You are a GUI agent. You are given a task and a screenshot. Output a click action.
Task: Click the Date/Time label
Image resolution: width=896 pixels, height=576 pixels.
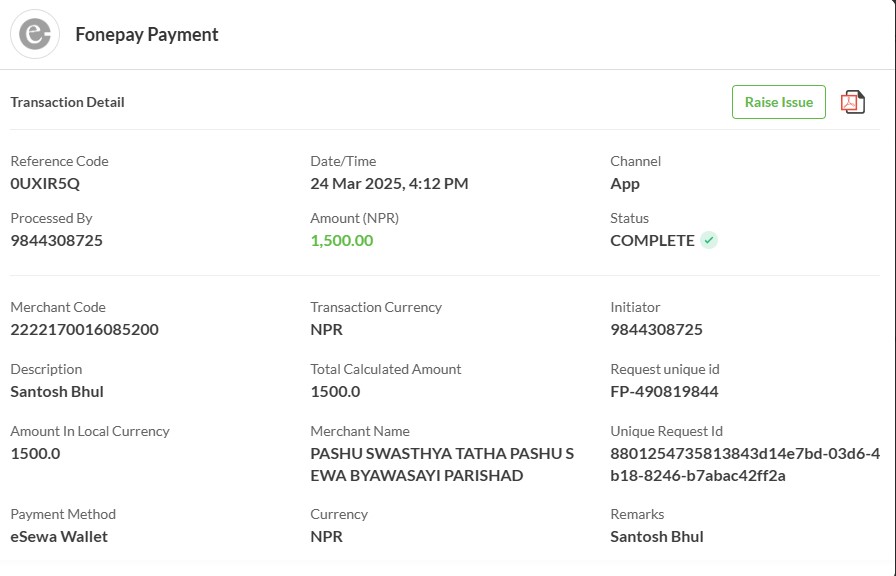tap(343, 161)
